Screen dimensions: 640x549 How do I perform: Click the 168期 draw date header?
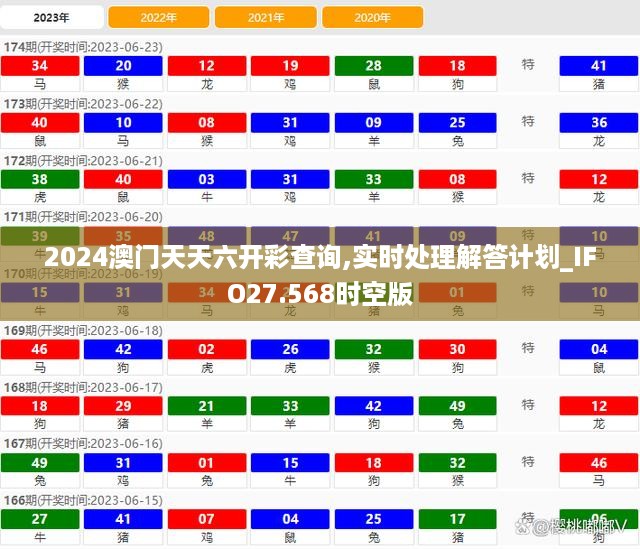[84, 387]
